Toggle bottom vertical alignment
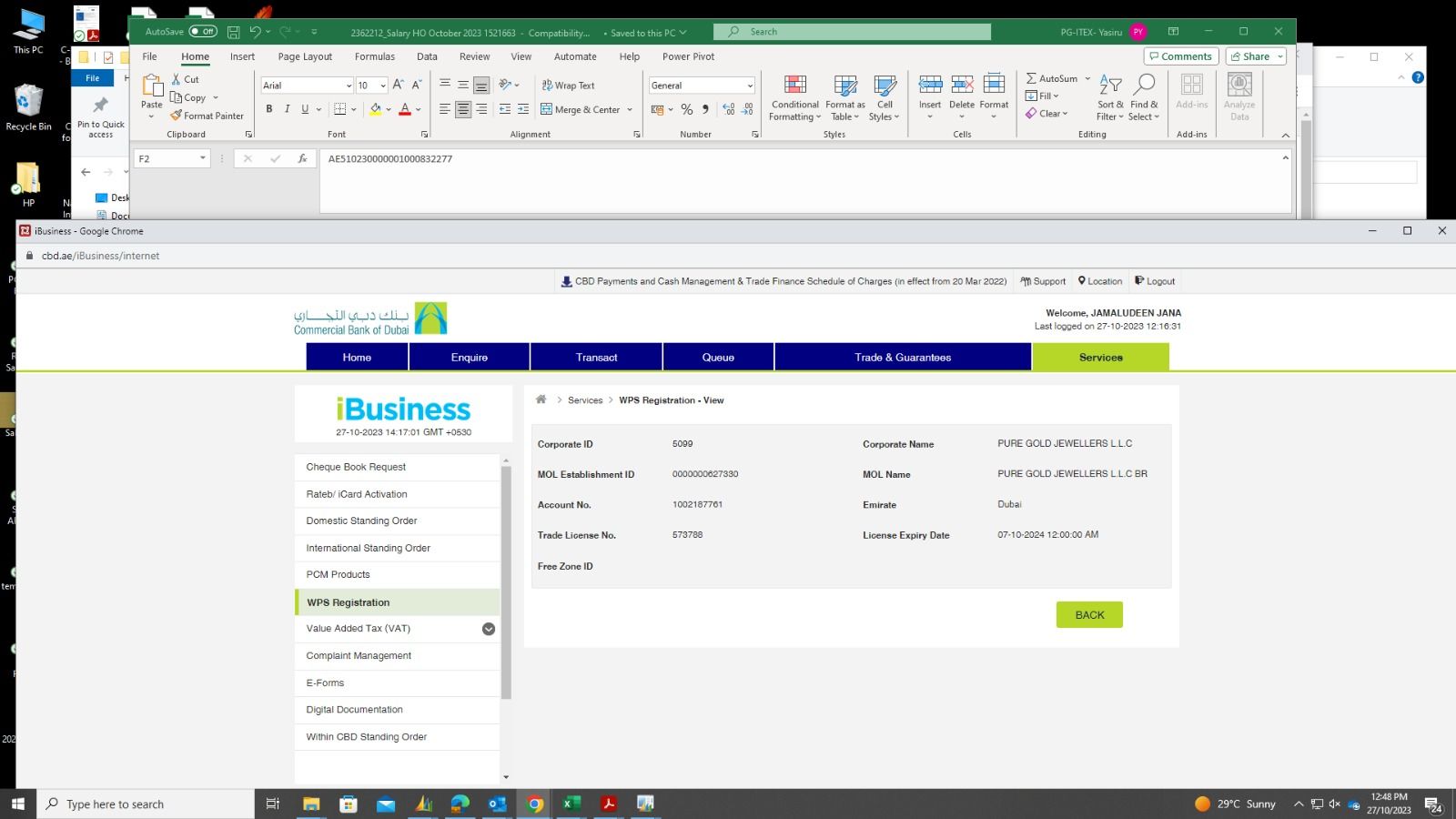The height and width of the screenshot is (819, 1456). pos(481,85)
